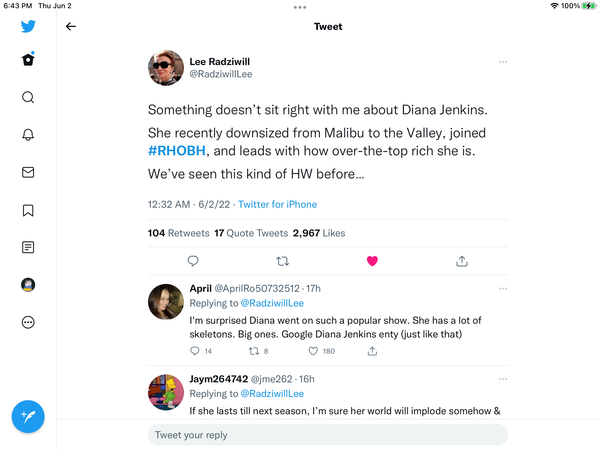Click the Twitter for iPhone source link
The width and height of the screenshot is (600, 450).
277,204
